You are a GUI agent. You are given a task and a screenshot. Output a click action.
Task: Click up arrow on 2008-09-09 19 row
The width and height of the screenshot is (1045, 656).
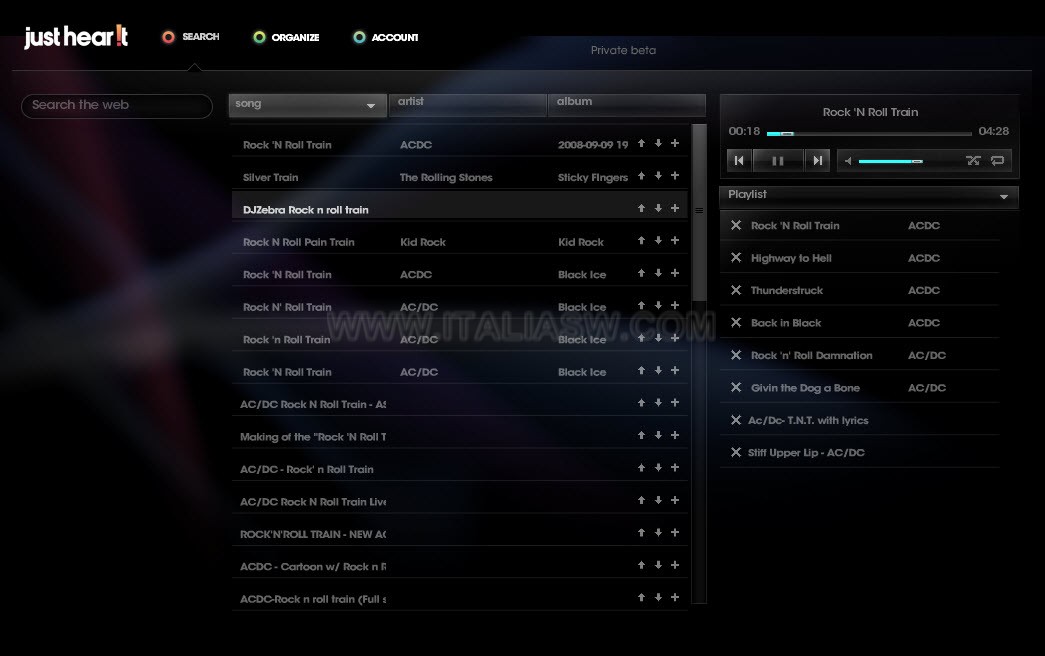click(641, 143)
